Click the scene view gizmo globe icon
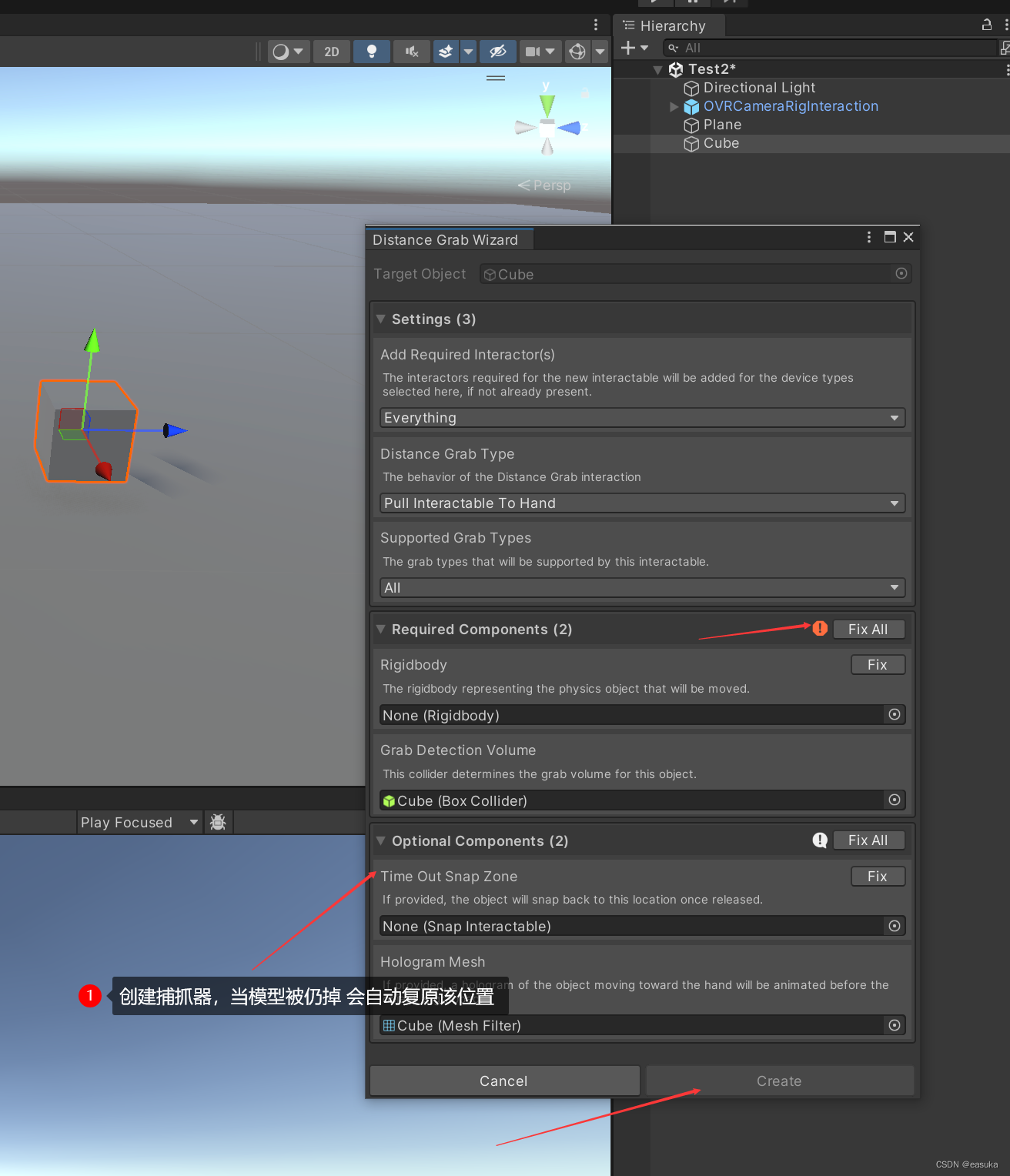The height and width of the screenshot is (1176, 1010). 576,52
